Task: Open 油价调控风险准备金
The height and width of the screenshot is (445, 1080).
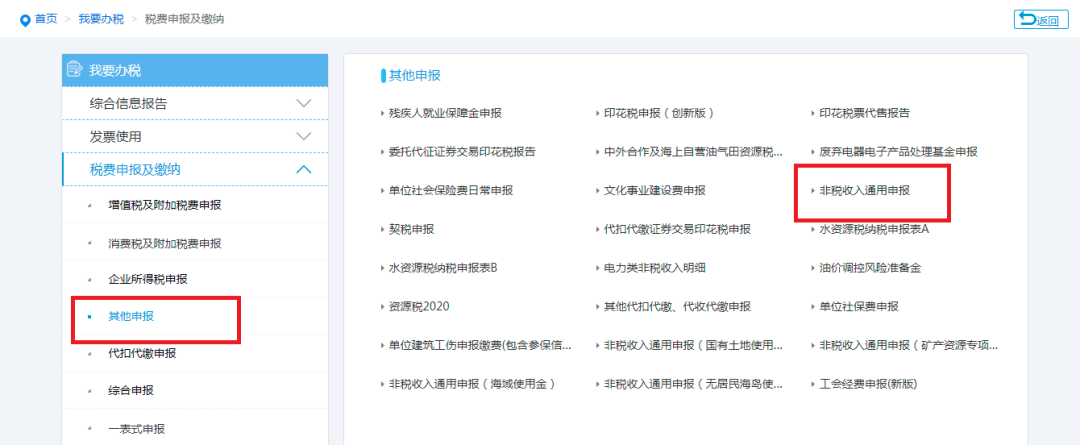Action: tap(869, 268)
